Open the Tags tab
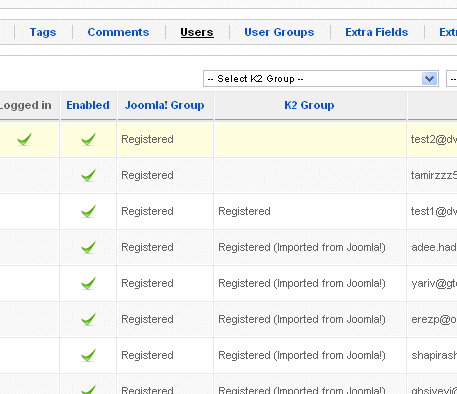 click(x=43, y=32)
